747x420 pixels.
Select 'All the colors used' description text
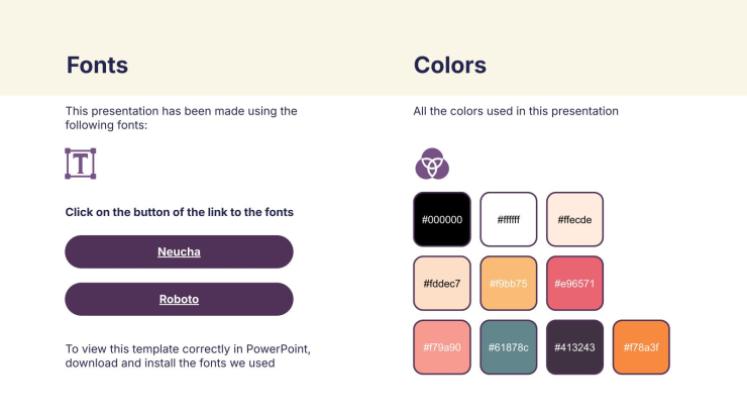pos(516,111)
